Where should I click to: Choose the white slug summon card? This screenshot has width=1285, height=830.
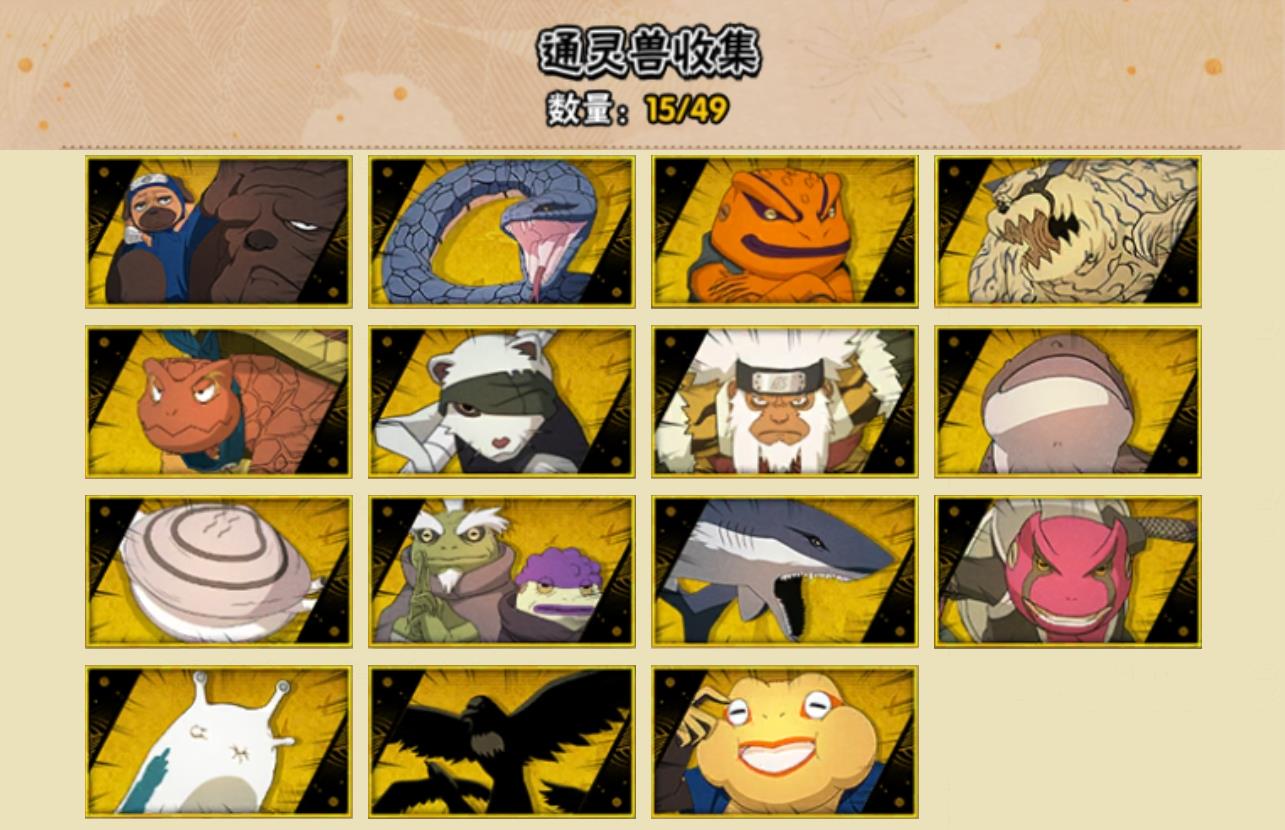[x=218, y=741]
